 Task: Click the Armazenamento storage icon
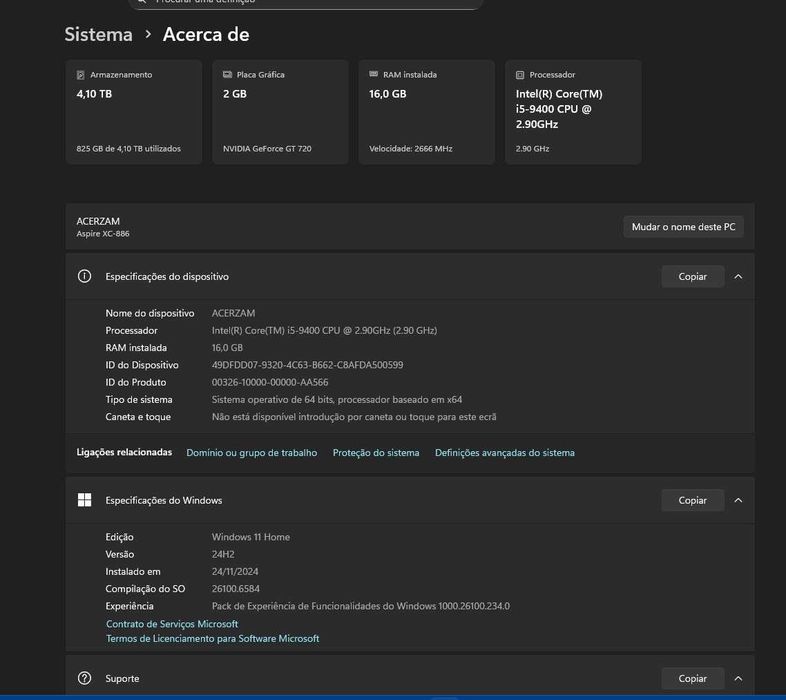81,75
